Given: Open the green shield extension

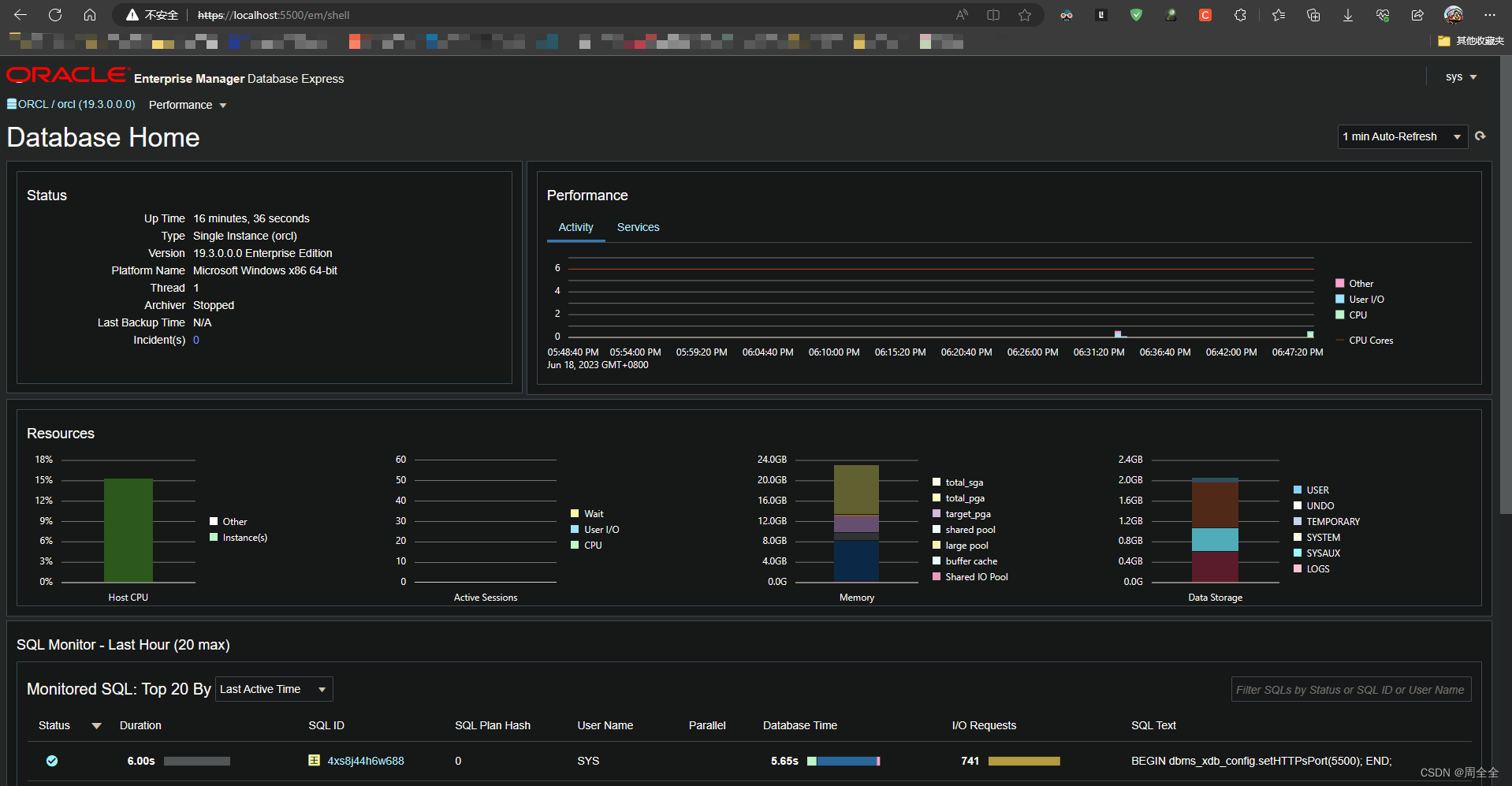Looking at the screenshot, I should click(x=1136, y=15).
